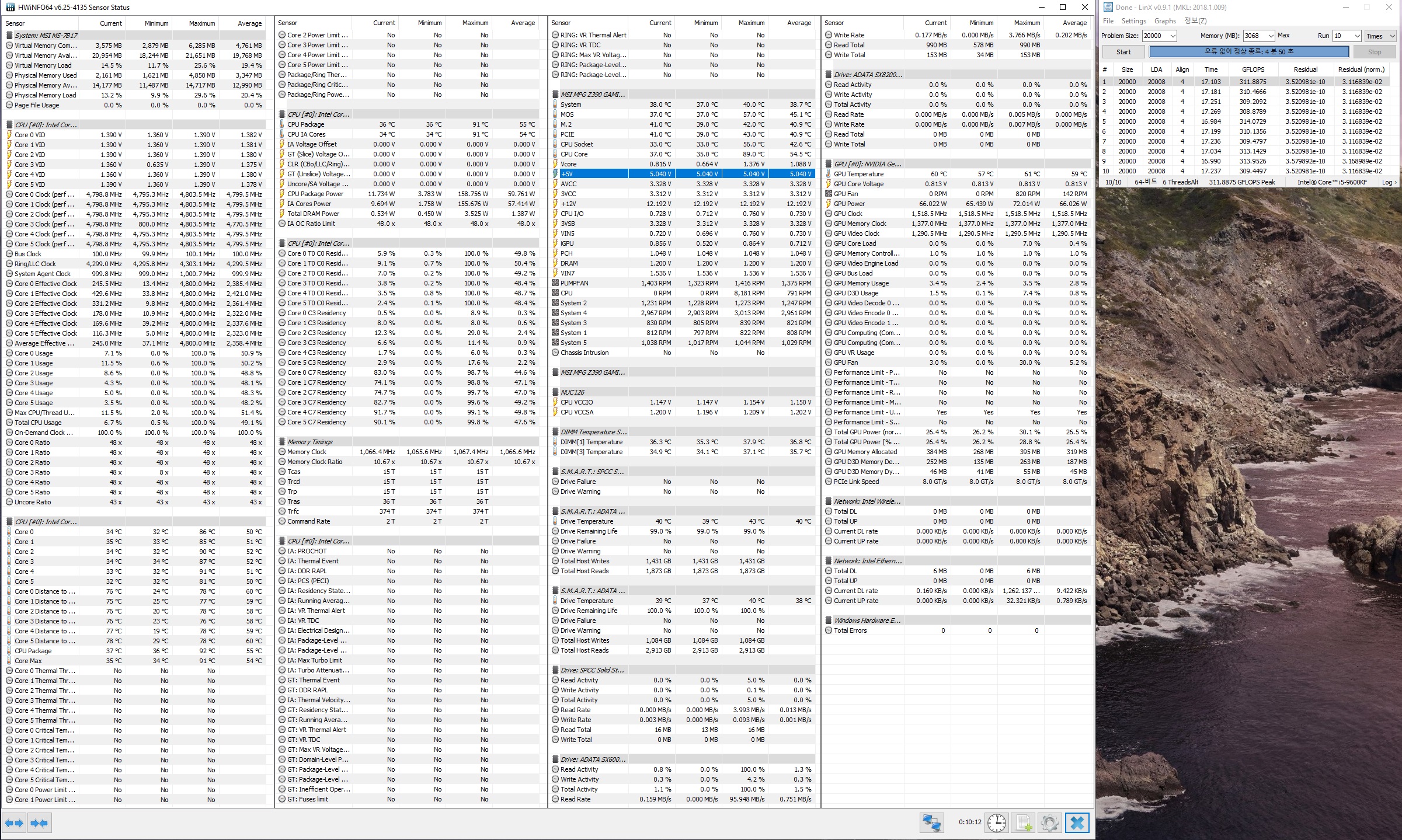Open the Problem Size dropdown
The image size is (1402, 840).
[1172, 36]
